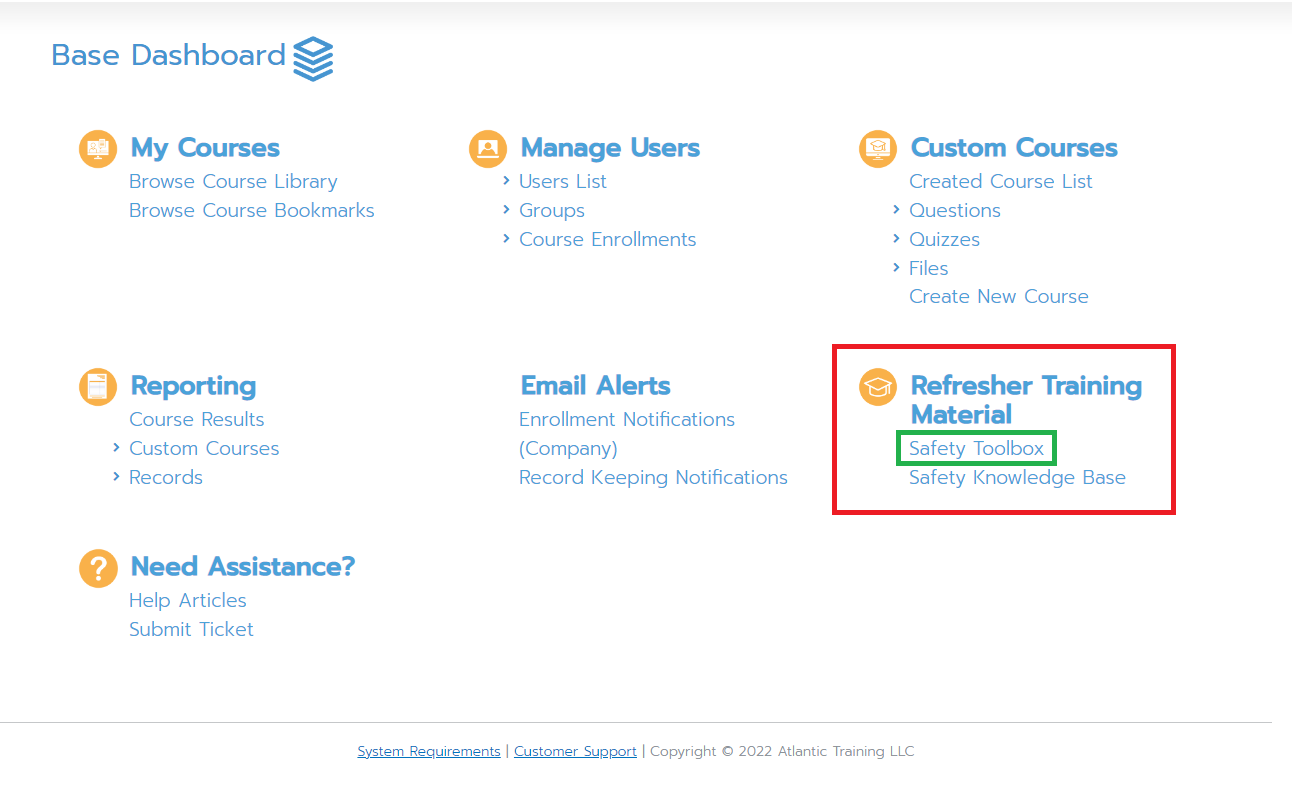Expand the Users List chevron

[x=507, y=180]
